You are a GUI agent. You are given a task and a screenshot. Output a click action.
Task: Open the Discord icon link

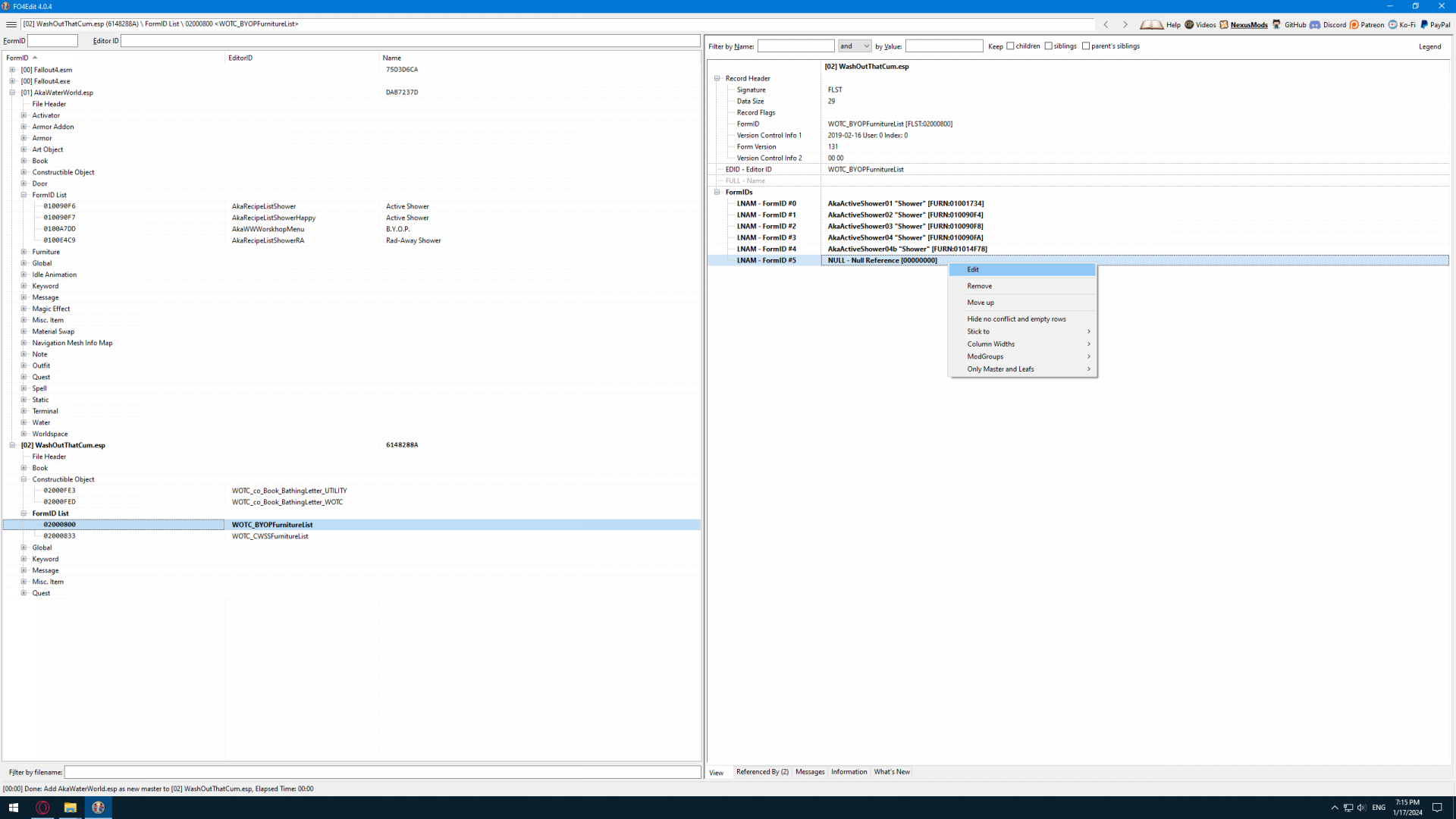tap(1315, 24)
